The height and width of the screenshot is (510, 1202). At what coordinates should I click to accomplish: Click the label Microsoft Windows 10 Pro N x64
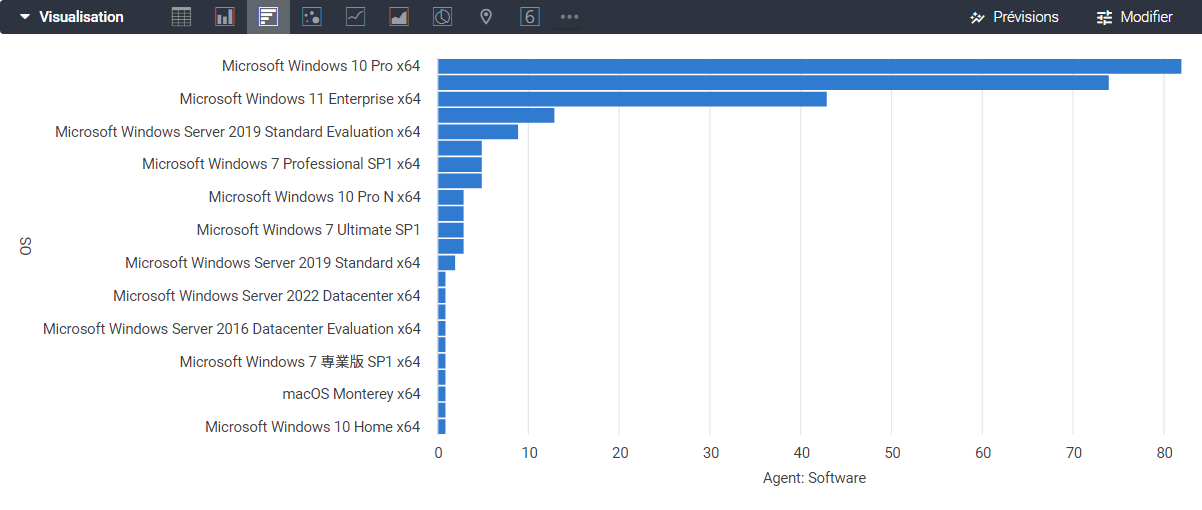pyautogui.click(x=315, y=197)
